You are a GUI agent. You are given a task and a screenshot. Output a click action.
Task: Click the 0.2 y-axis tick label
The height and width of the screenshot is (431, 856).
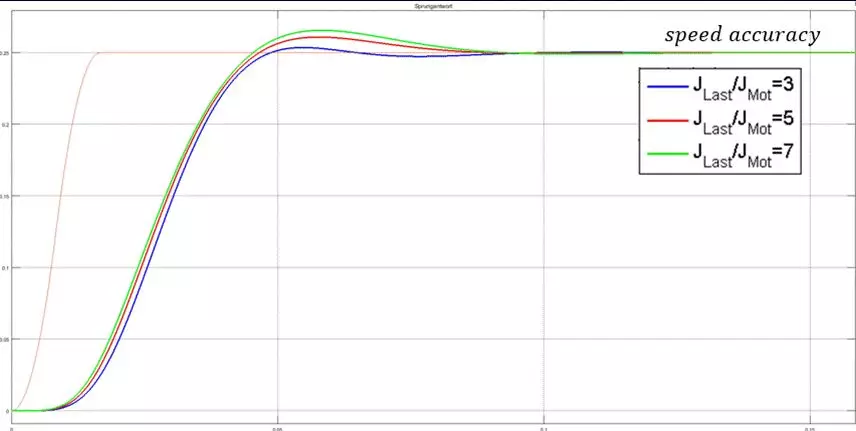tap(7, 125)
